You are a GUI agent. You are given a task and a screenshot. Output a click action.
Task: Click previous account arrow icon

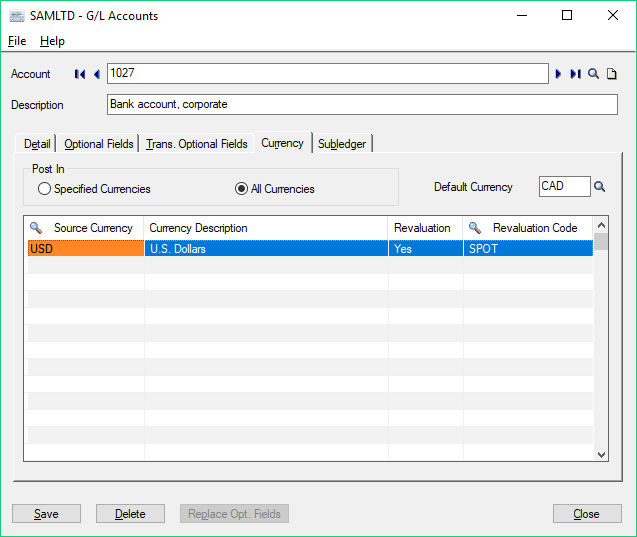96,74
